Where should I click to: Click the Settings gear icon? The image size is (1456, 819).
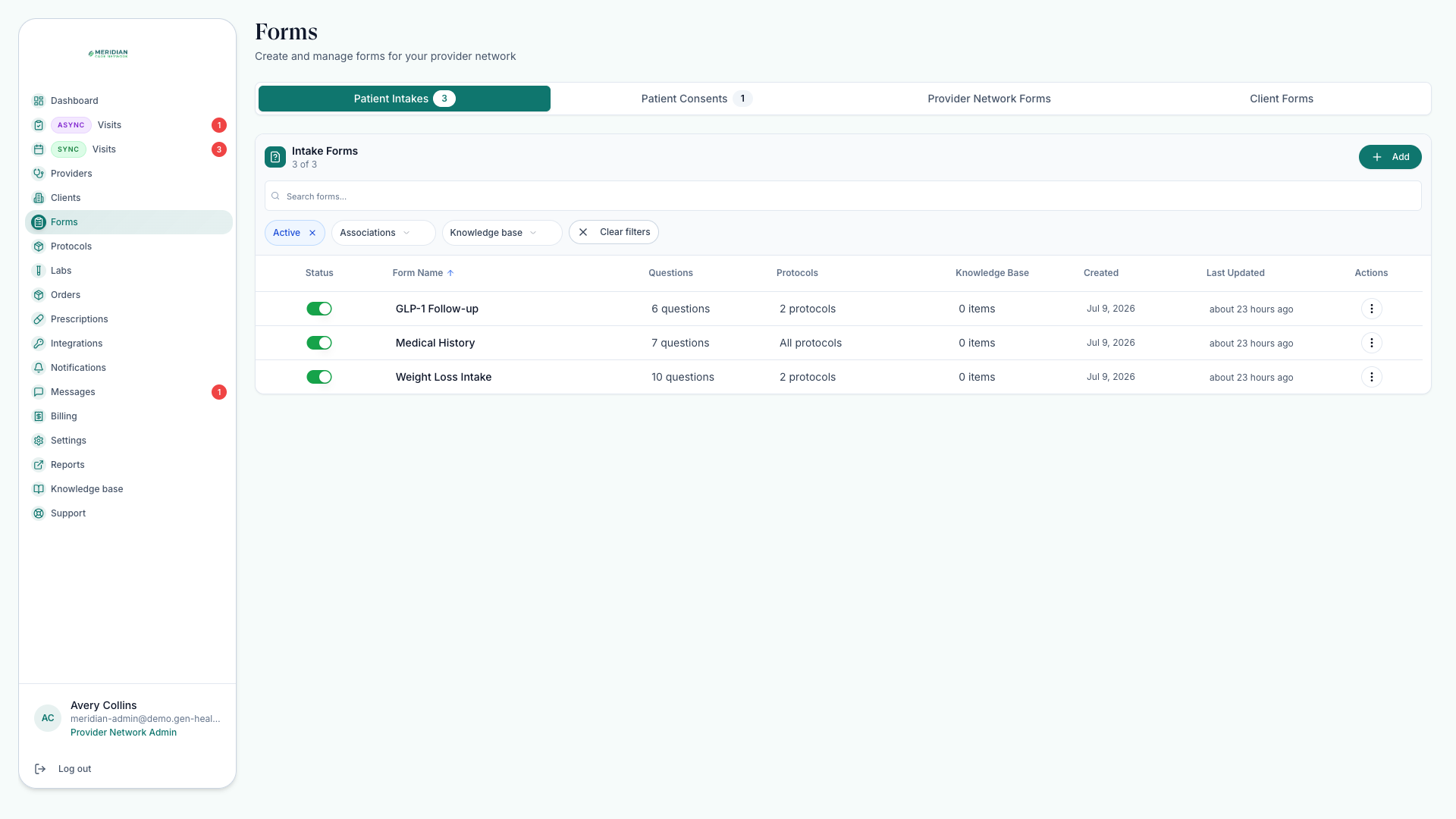[39, 441]
